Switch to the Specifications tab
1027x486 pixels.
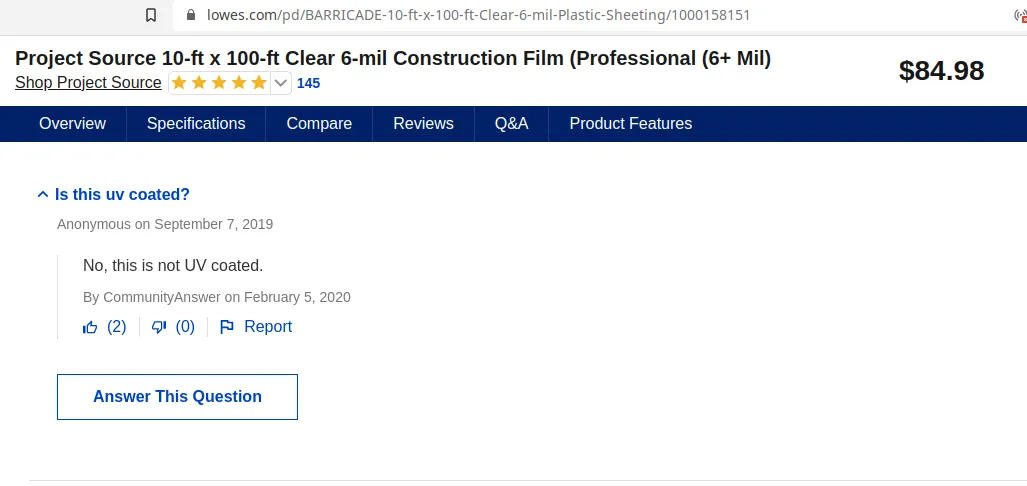pyautogui.click(x=196, y=124)
